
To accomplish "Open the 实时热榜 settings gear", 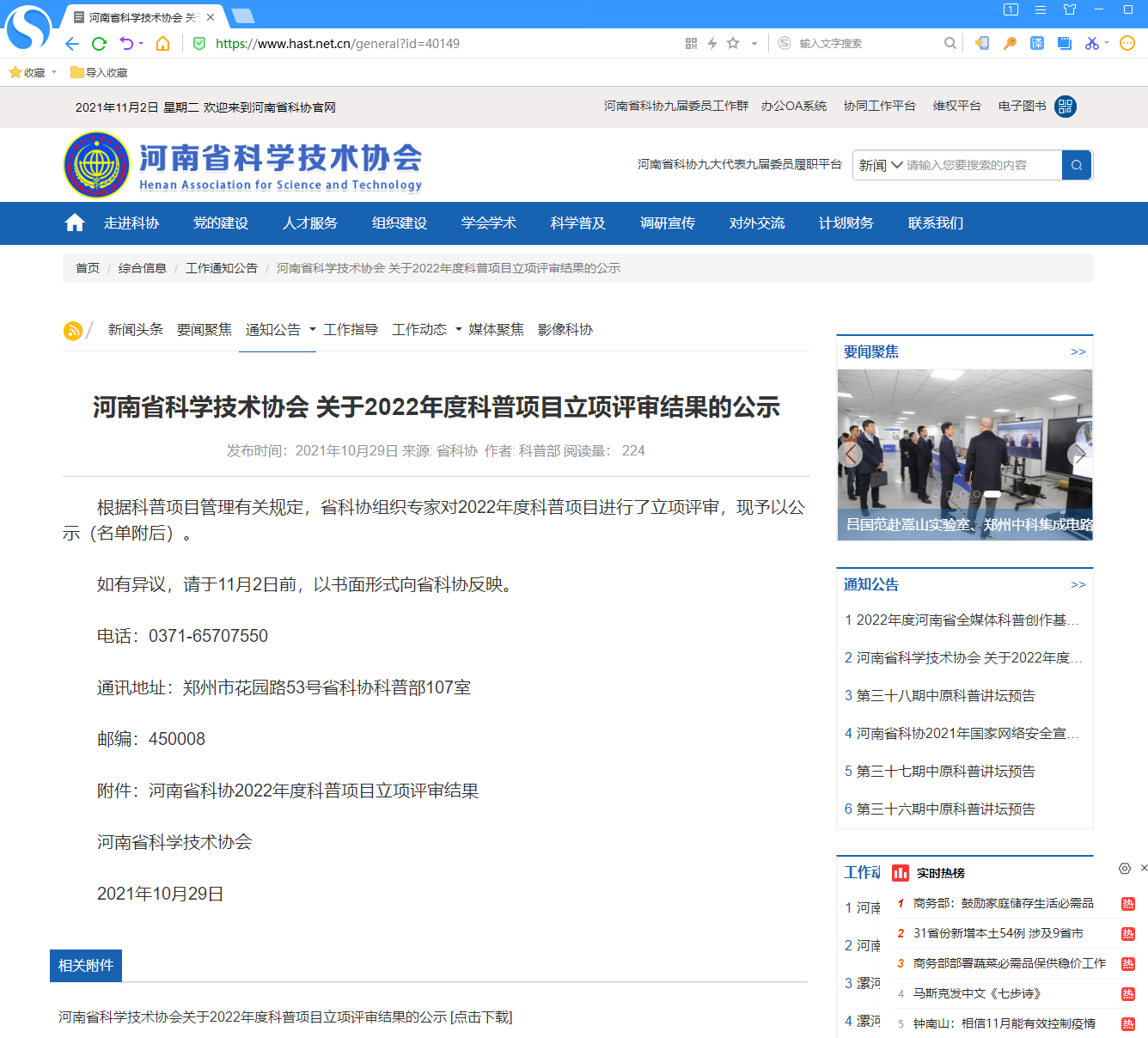I will click(1124, 869).
